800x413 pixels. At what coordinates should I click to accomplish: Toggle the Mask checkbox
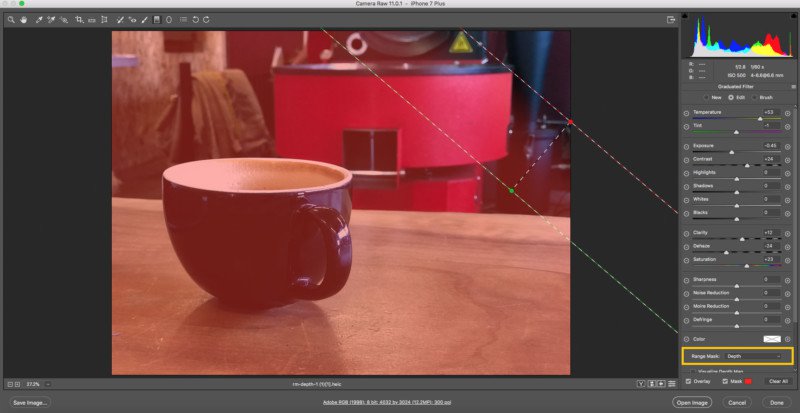coord(725,381)
